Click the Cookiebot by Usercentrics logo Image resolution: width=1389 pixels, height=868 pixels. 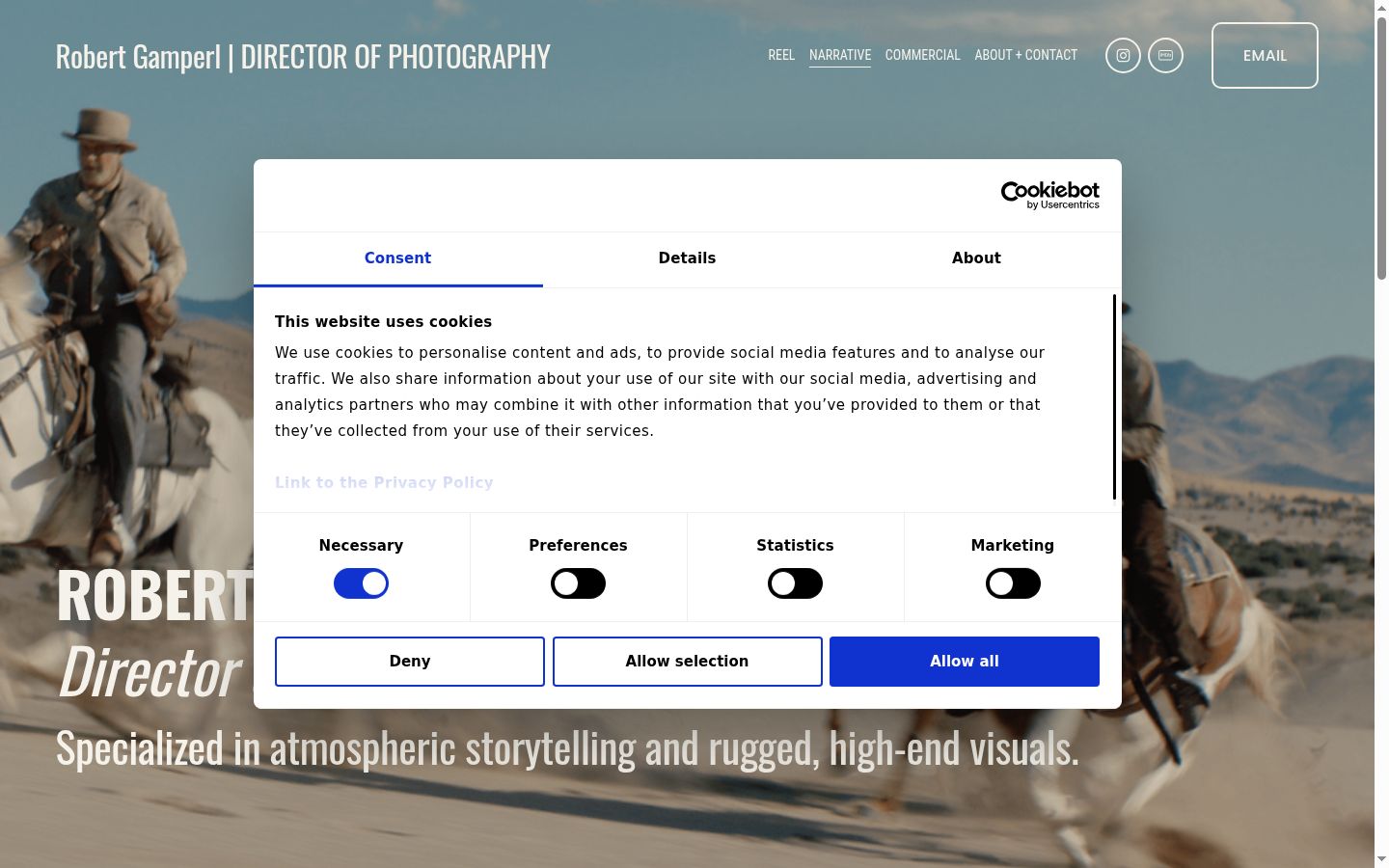[x=1050, y=195]
